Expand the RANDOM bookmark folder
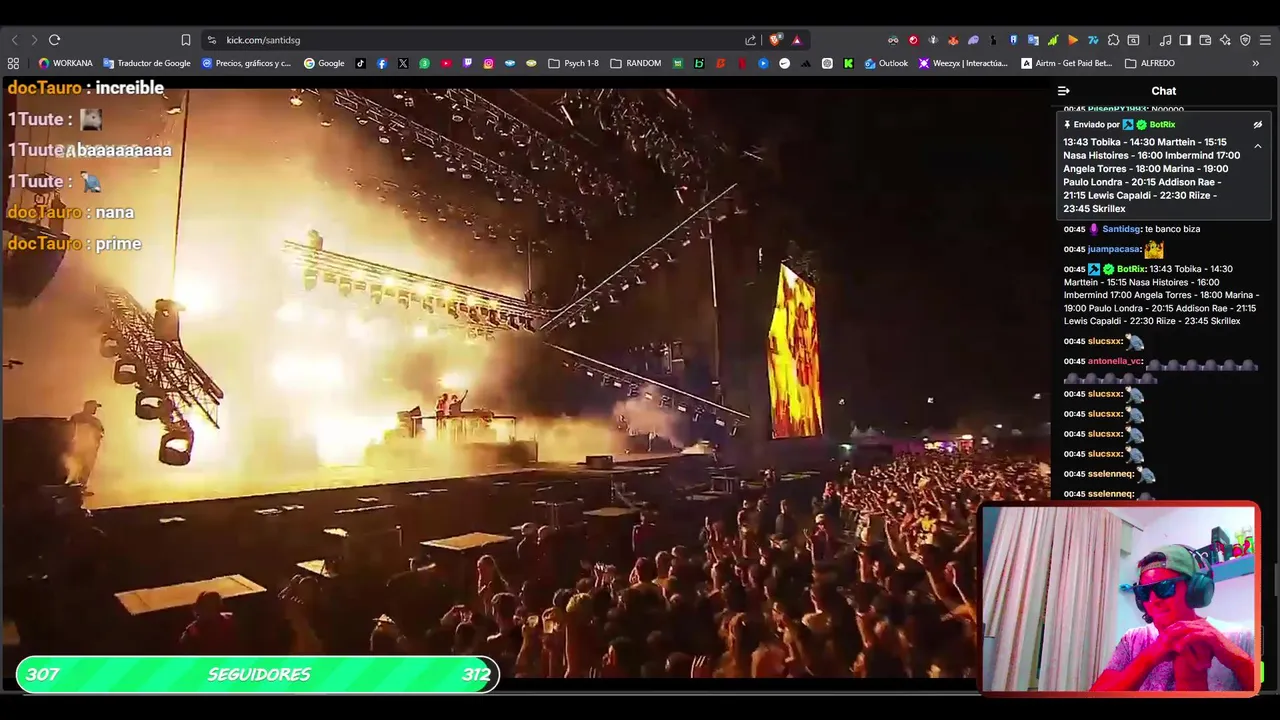The height and width of the screenshot is (720, 1280). click(x=636, y=63)
